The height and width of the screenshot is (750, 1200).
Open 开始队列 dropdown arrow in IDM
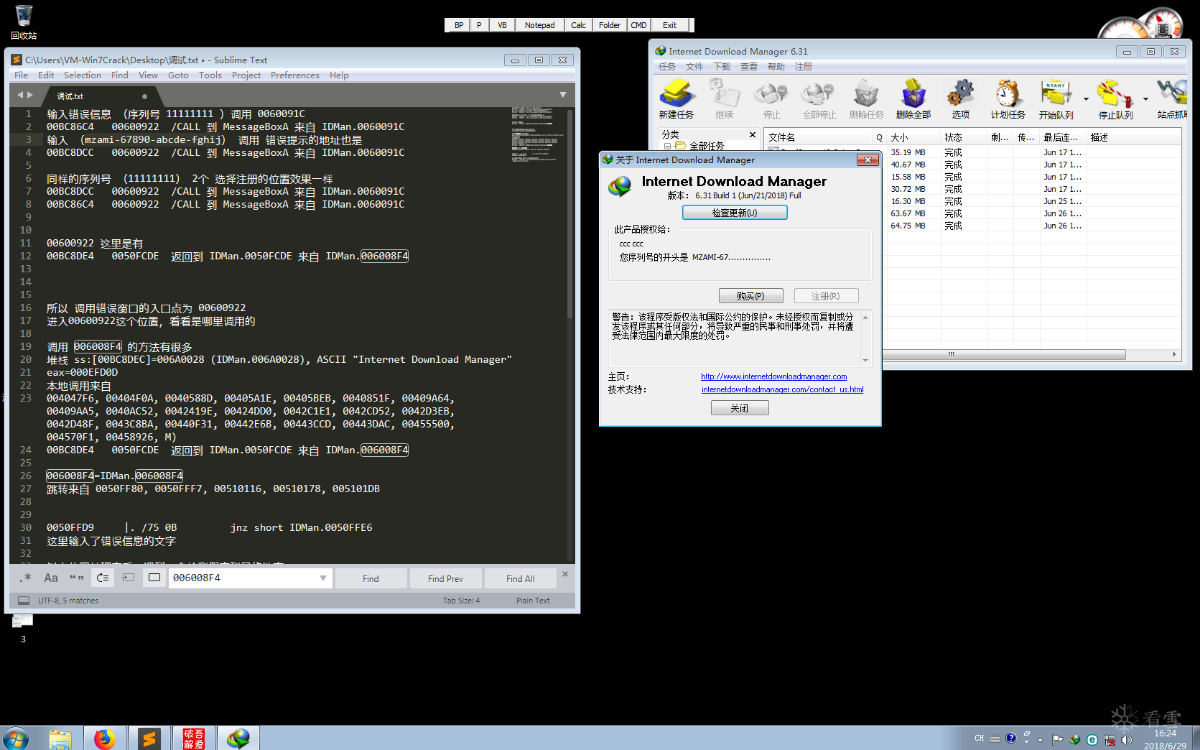point(1086,100)
